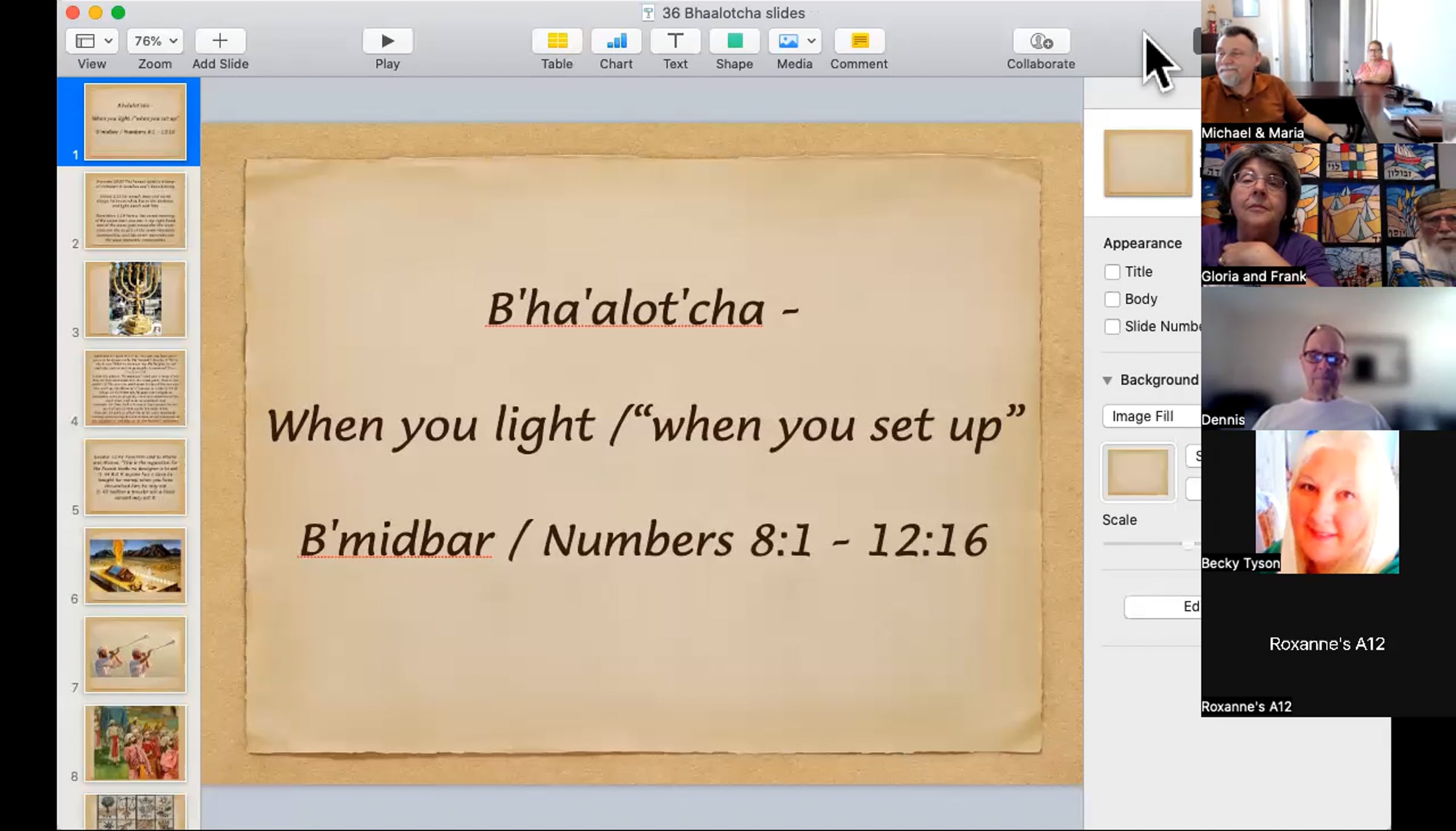Click the Add Slide plus button

(220, 41)
